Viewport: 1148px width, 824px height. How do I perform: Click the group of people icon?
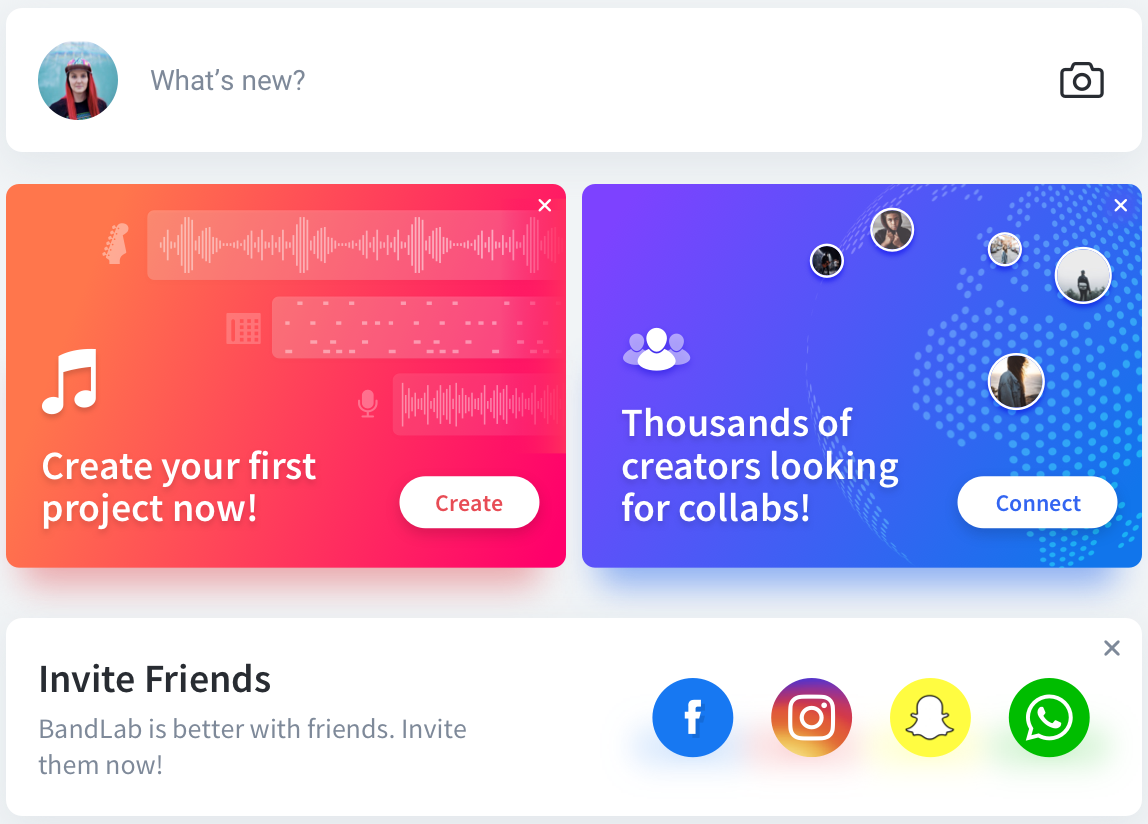point(656,349)
